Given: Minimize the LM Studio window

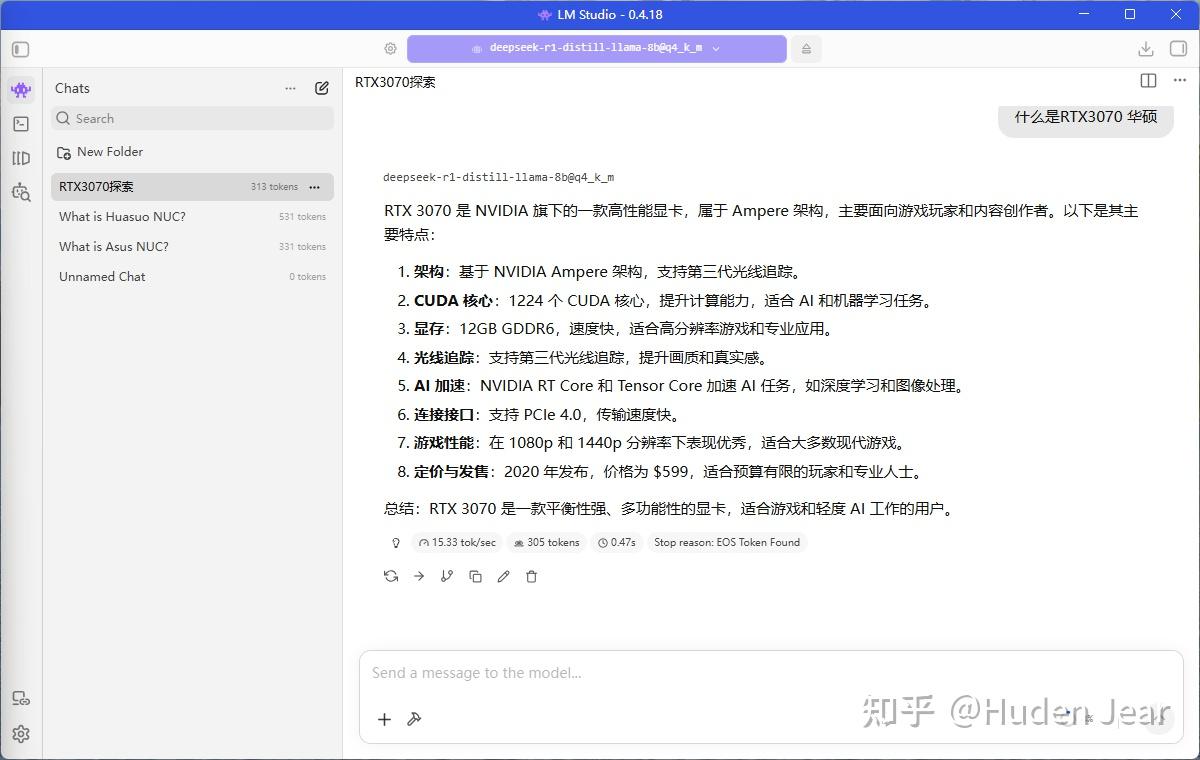Looking at the screenshot, I should [1085, 14].
